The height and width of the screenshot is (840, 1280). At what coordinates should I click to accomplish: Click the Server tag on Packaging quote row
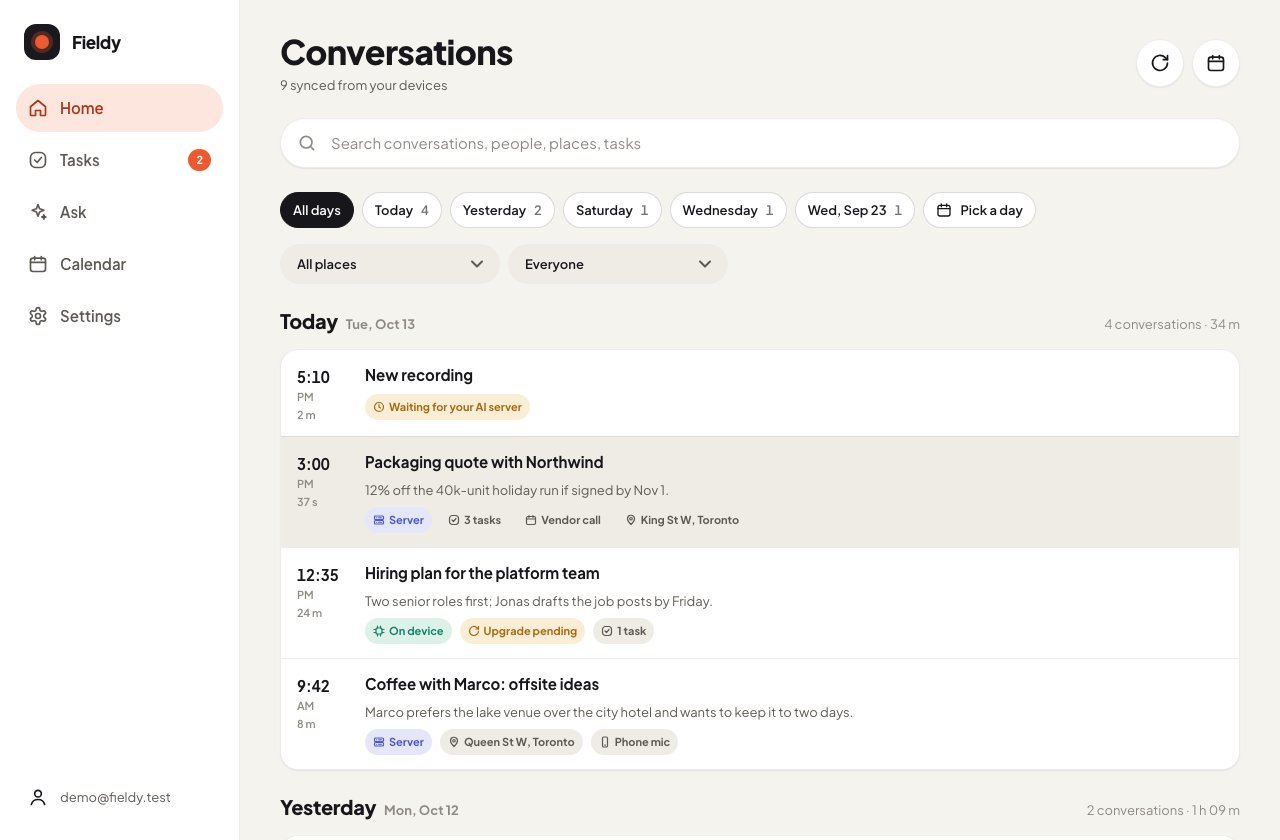pyautogui.click(x=398, y=520)
